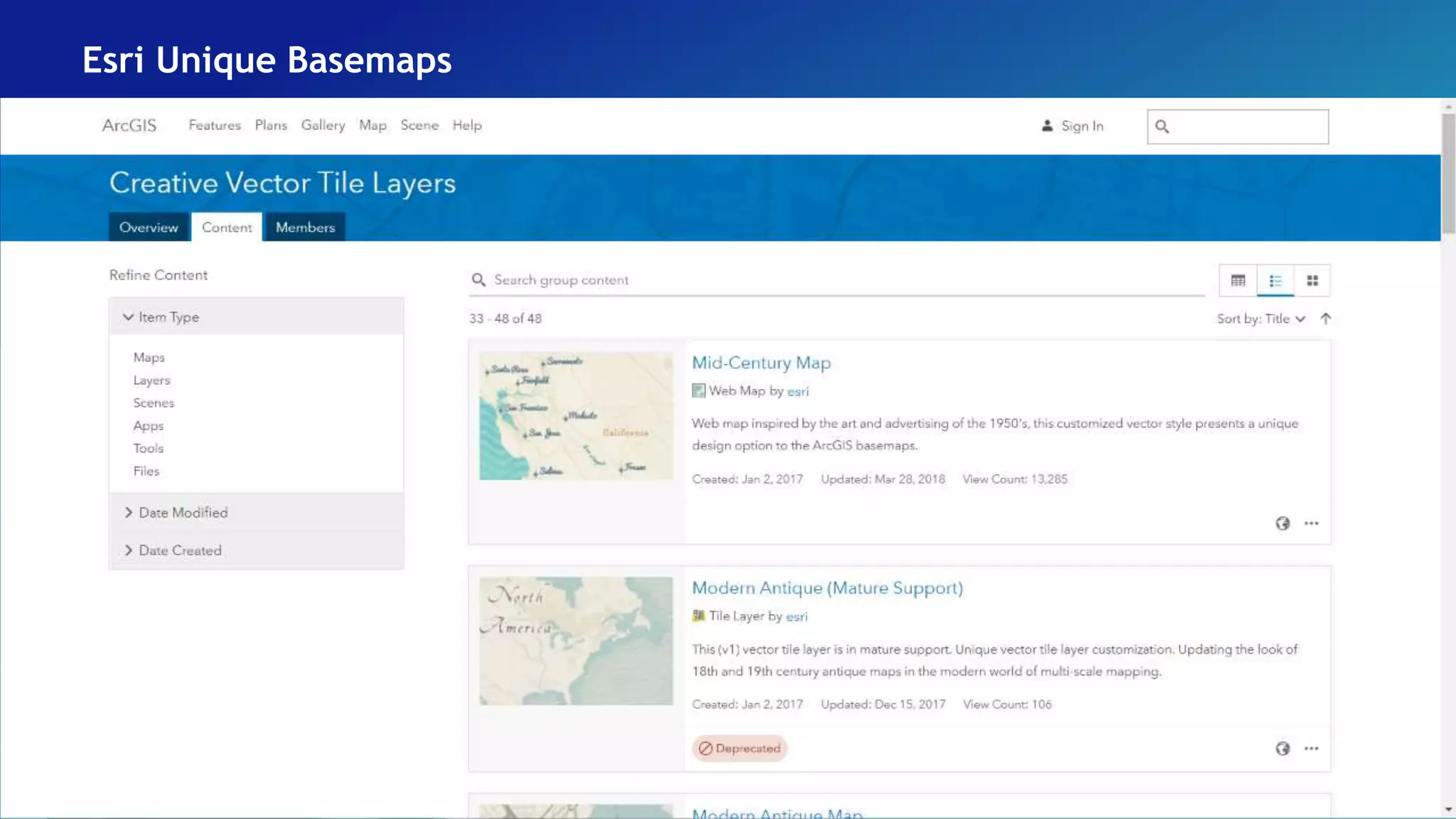This screenshot has height=819, width=1456.
Task: Click the Deprecated badge
Action: point(739,749)
